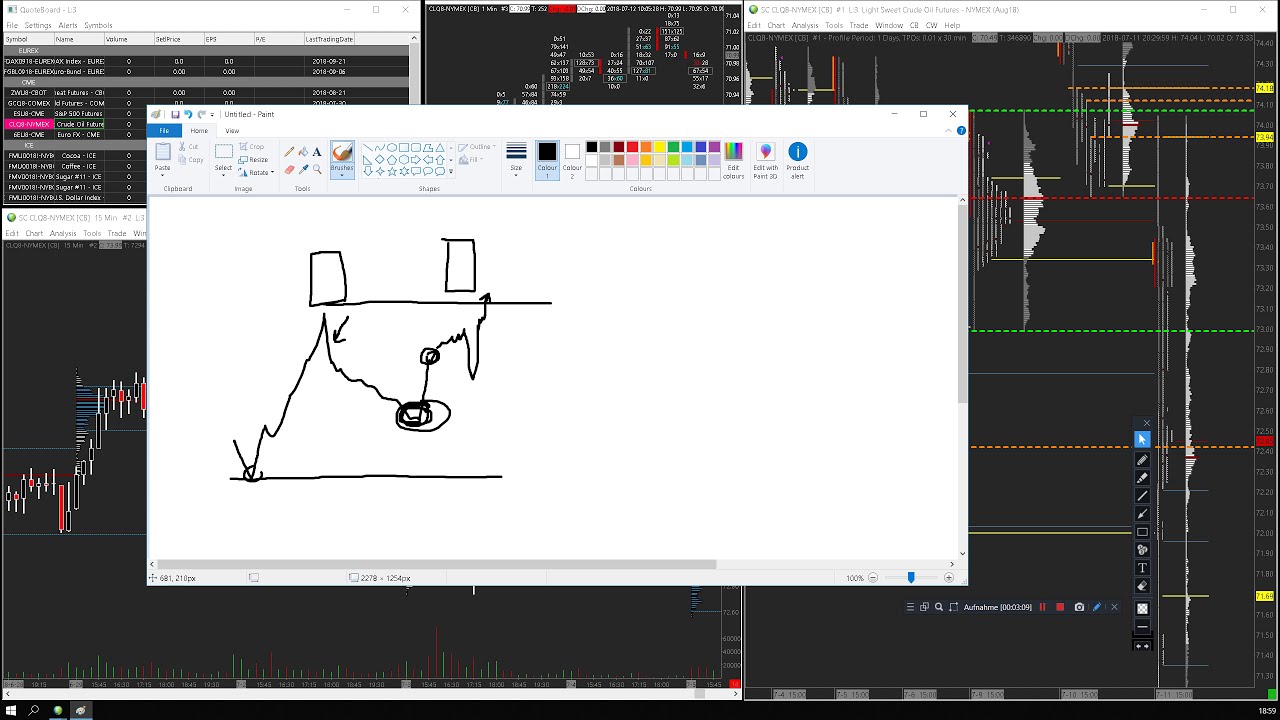Click the Select rectangle tool icon
Screen dimensions: 1280x720
tap(223, 151)
